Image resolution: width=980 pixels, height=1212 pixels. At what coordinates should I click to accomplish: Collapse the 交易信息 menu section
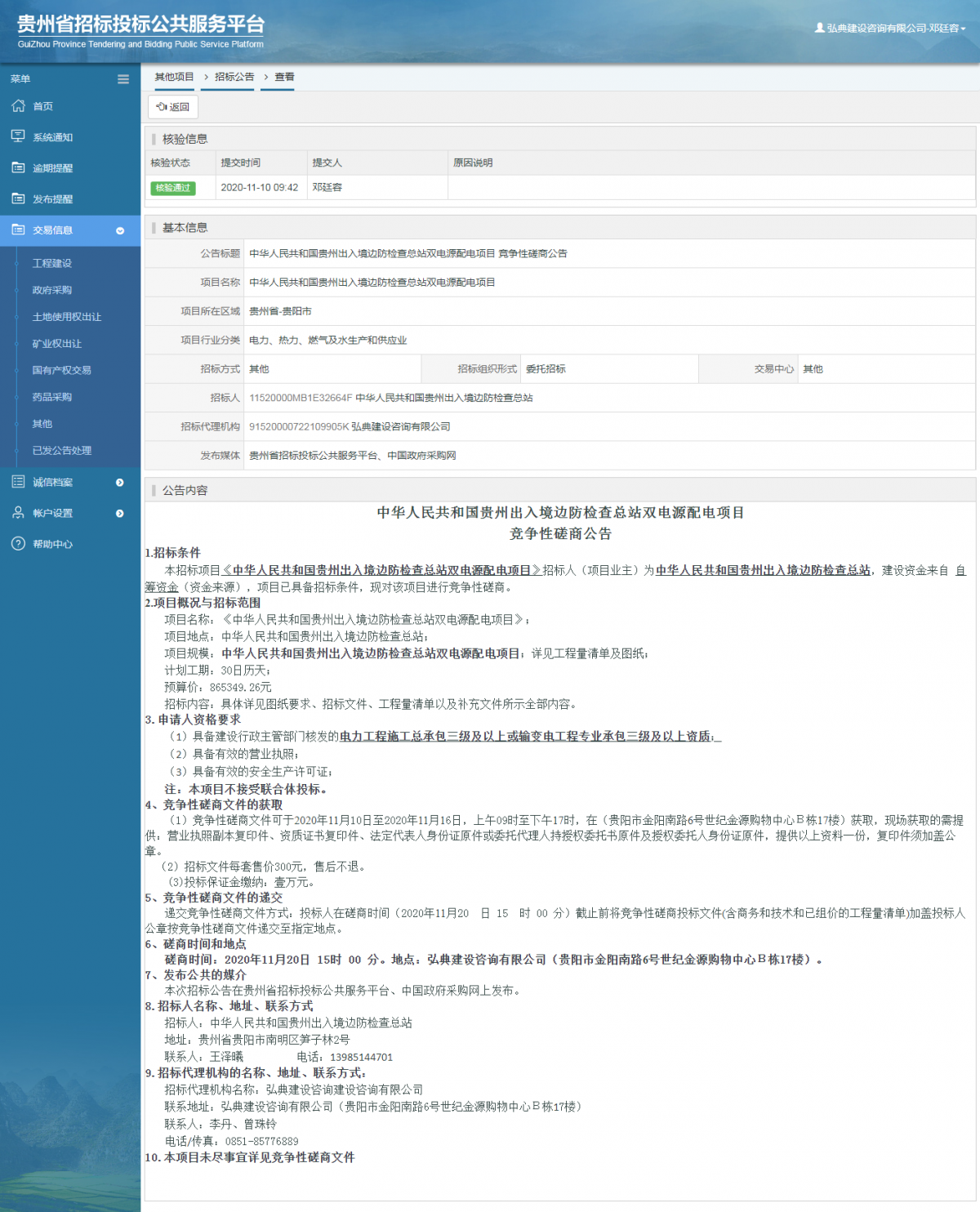120,231
